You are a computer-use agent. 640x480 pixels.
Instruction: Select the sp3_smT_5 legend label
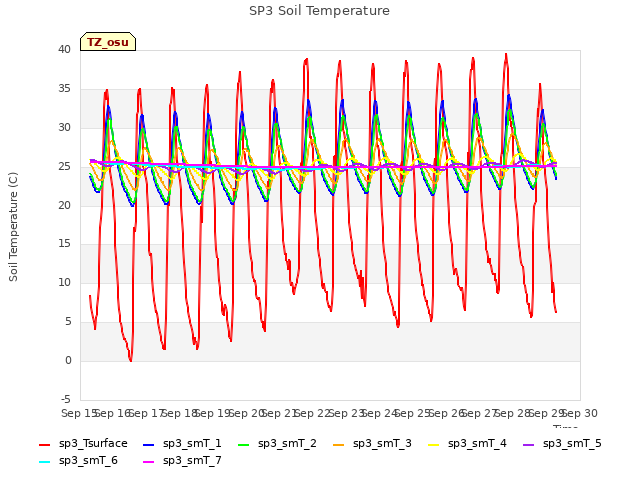tap(572, 444)
